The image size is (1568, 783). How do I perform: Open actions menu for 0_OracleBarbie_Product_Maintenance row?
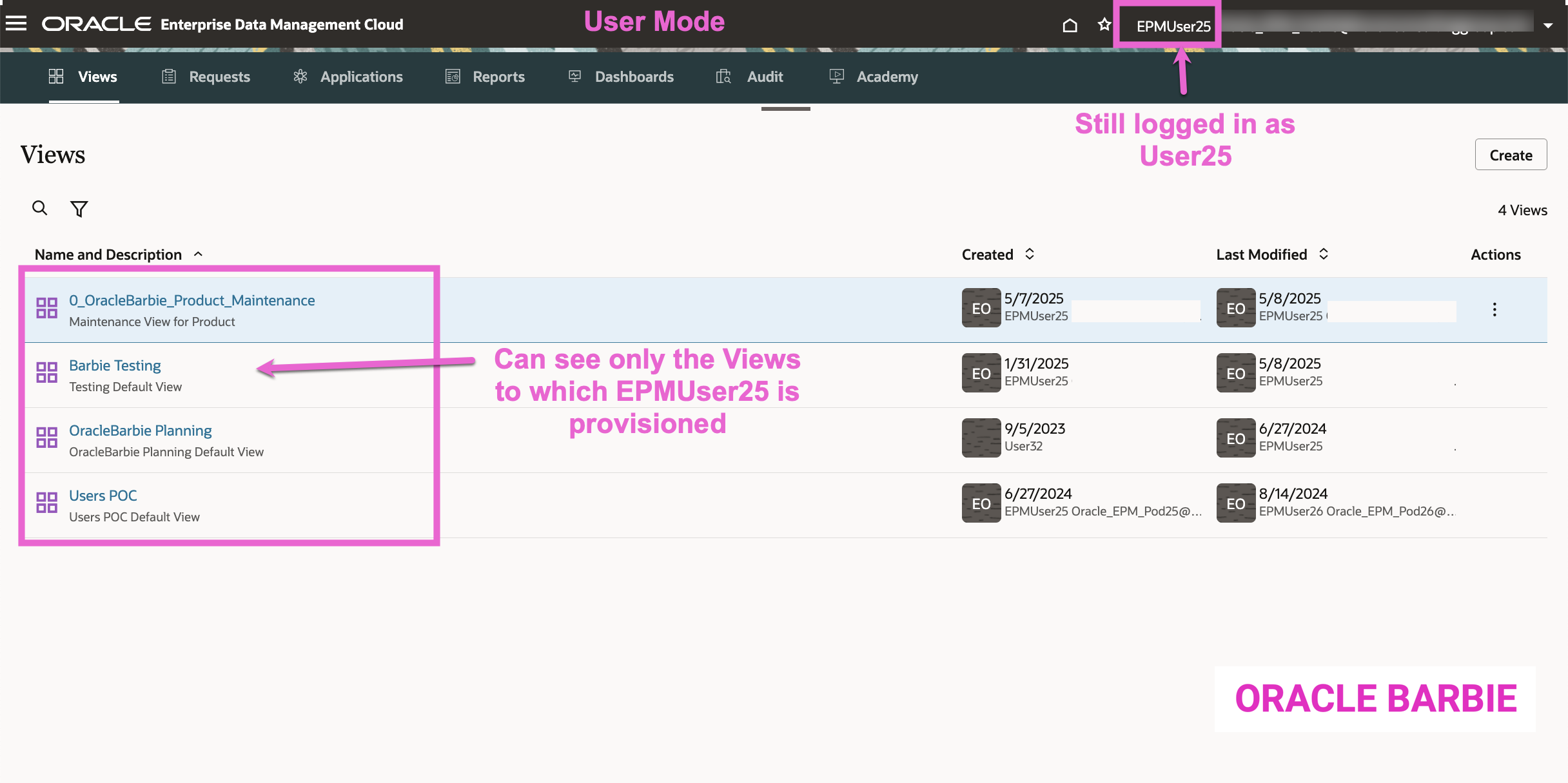pyautogui.click(x=1494, y=309)
